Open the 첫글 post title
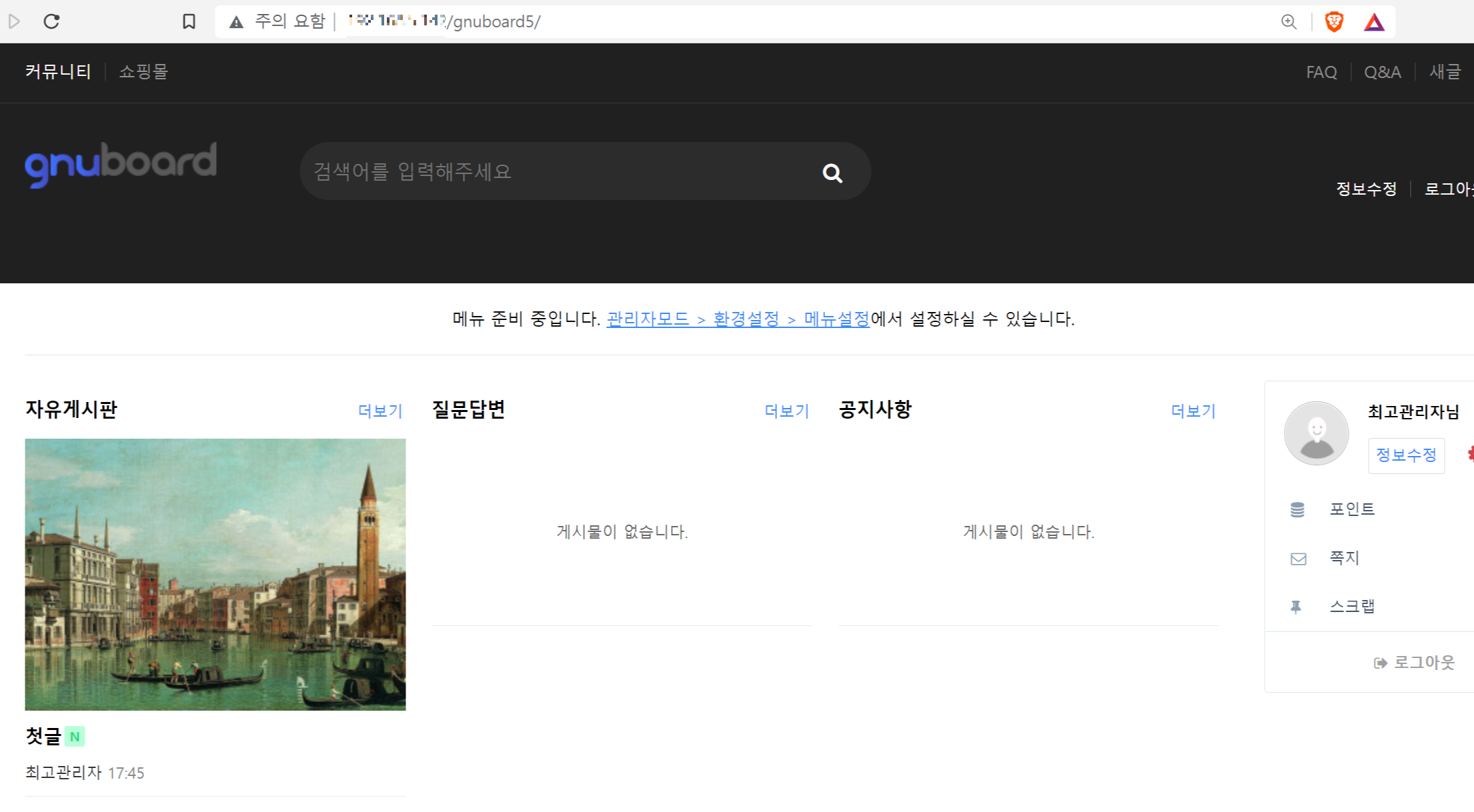1474x812 pixels. point(43,736)
